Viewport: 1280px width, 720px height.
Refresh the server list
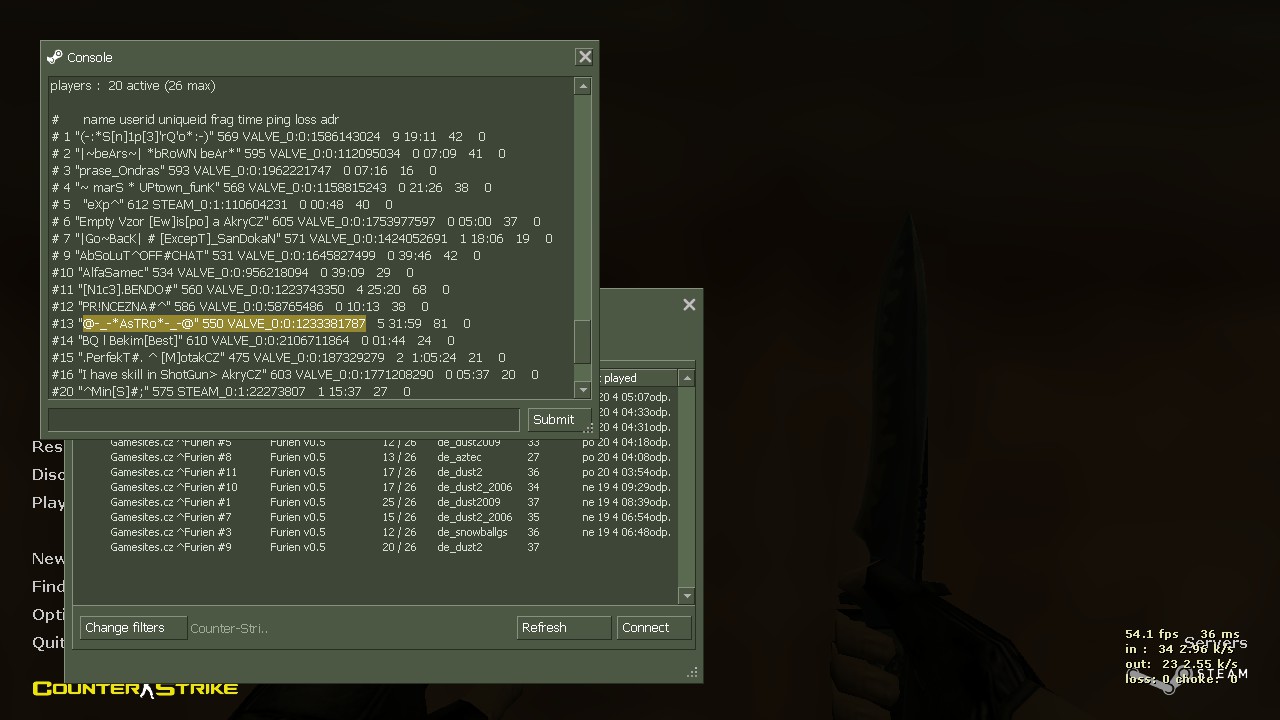pos(563,628)
